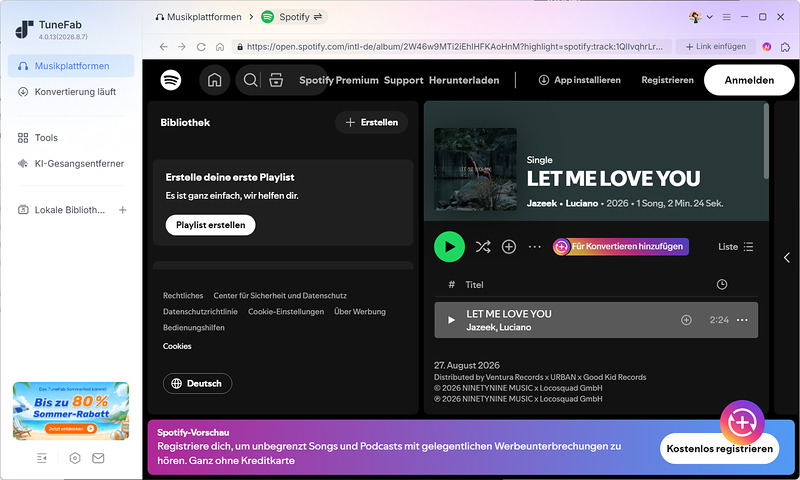Click the Spotify search magnifier
Image resolution: width=800 pixels, height=480 pixels.
[250, 80]
